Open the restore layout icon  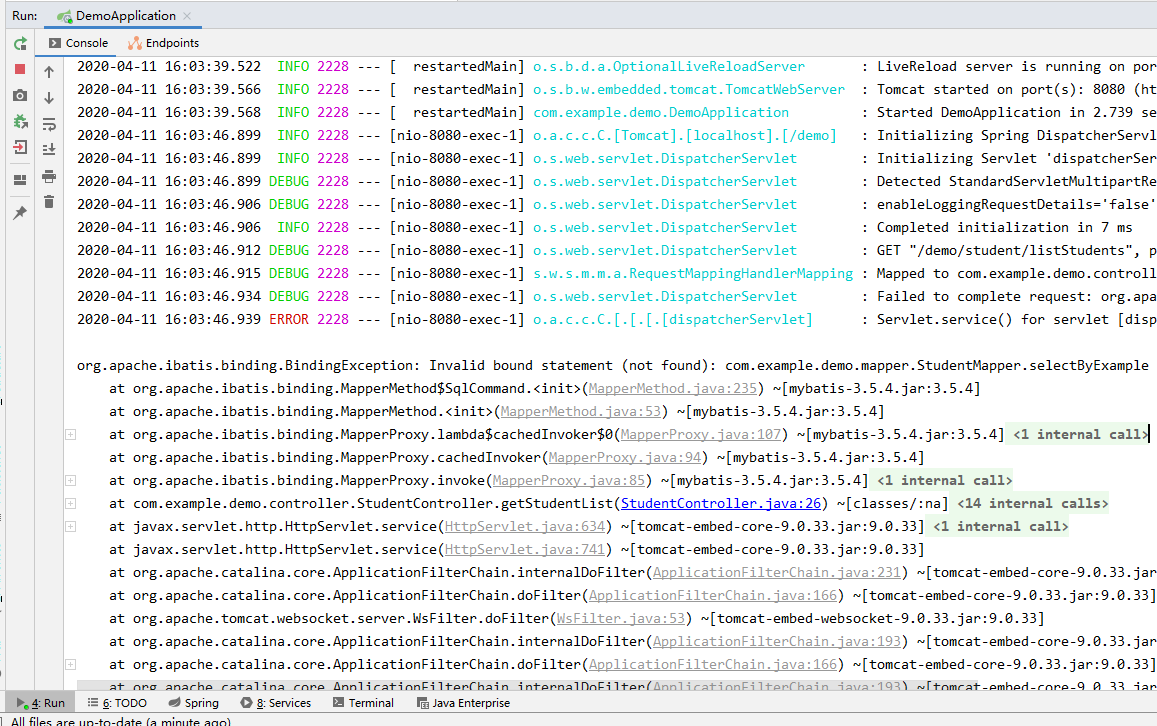pos(20,180)
